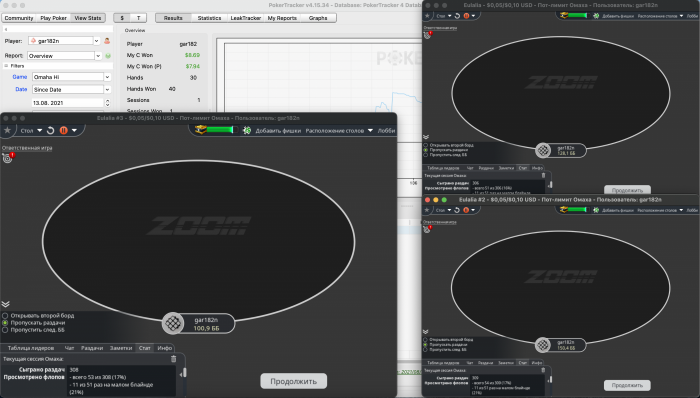The image size is (700, 398).
Task: Open the arrow next to pause icon in Eulalia #3
Action: (74, 130)
